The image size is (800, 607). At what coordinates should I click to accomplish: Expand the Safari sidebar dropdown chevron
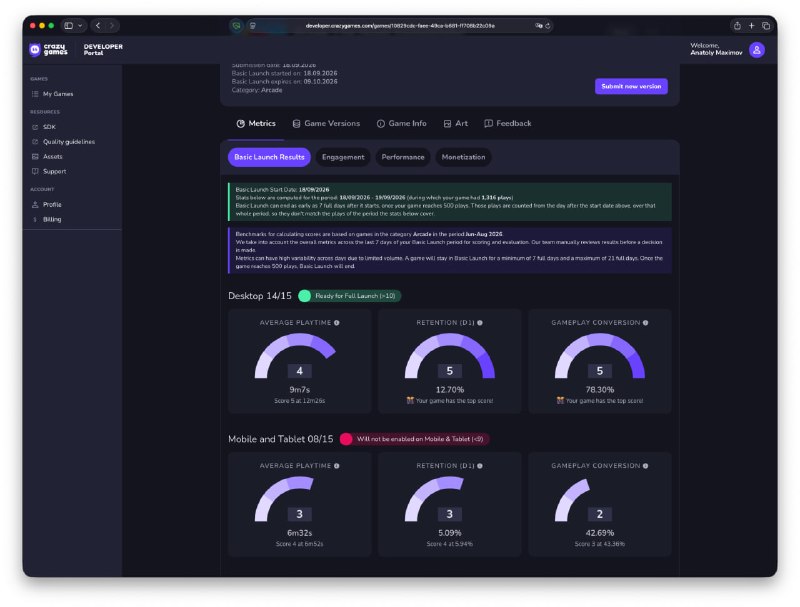(x=80, y=26)
